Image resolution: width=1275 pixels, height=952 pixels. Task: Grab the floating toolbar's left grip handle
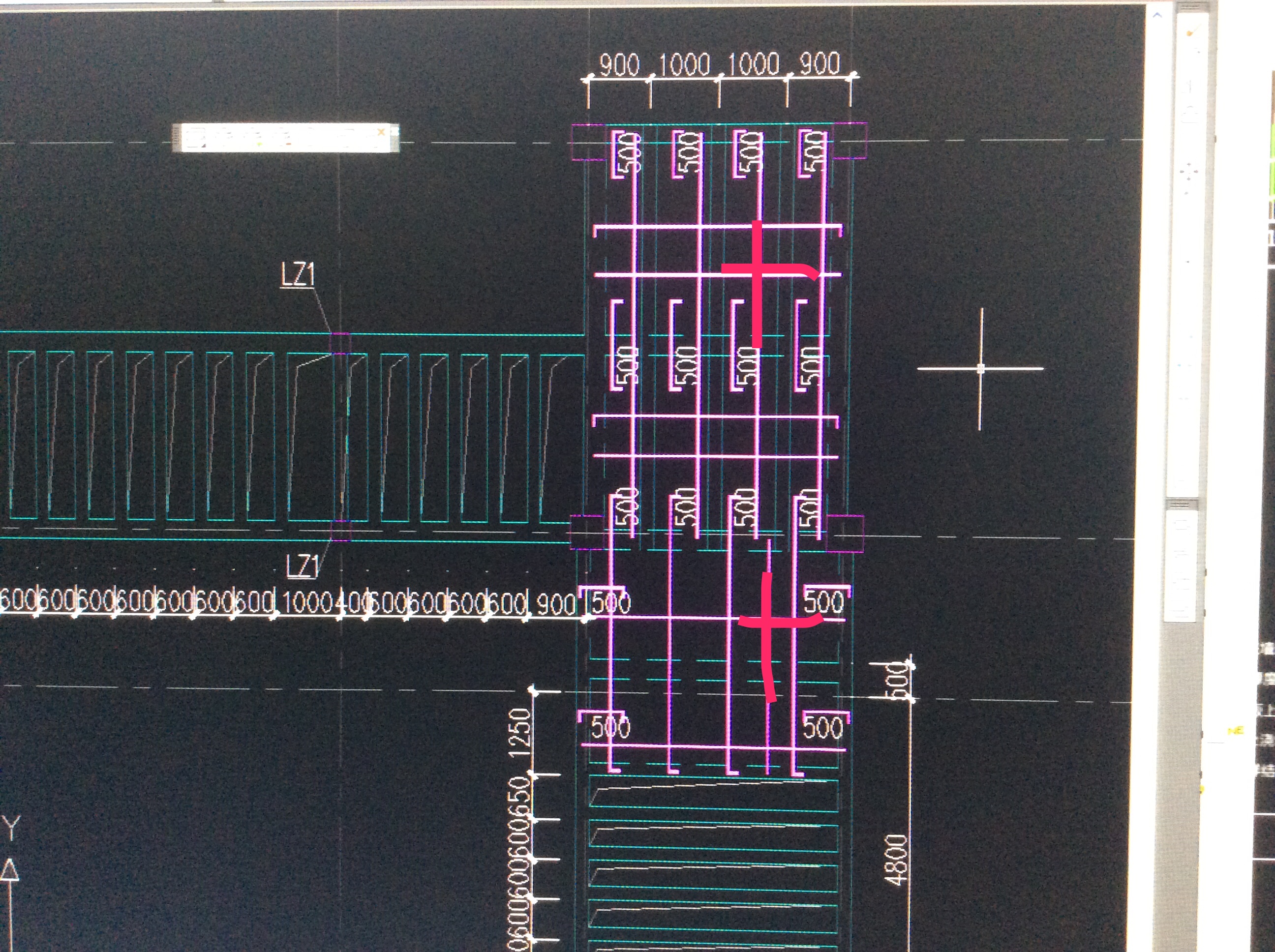177,138
